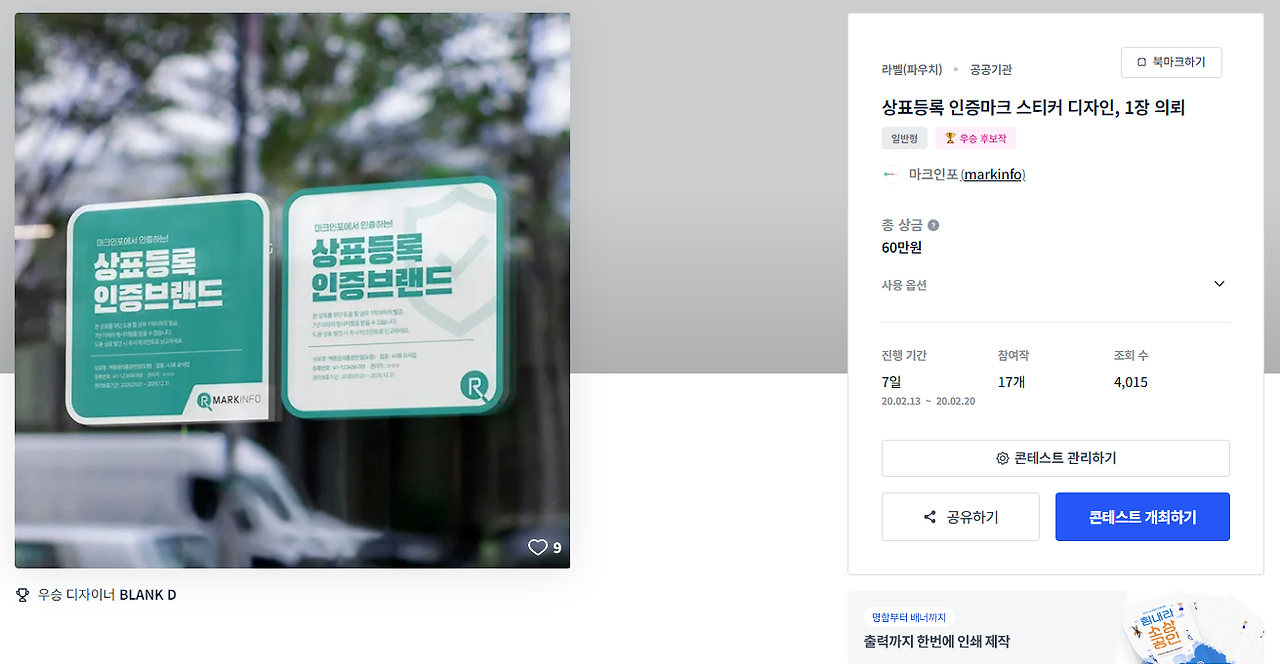Bookmark this contest with 북마크하기
1280x666 pixels.
[1171, 62]
